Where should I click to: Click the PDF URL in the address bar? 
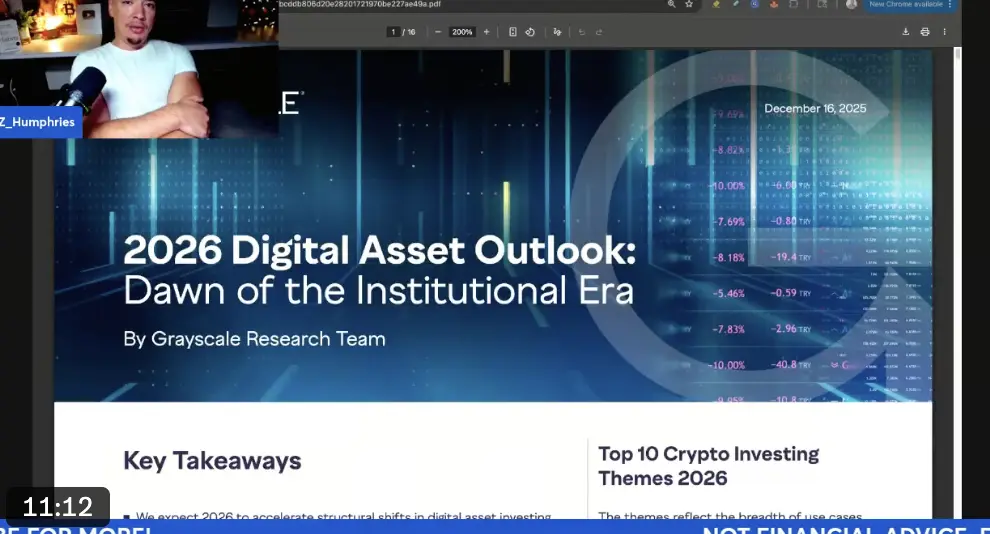pyautogui.click(x=360, y=4)
